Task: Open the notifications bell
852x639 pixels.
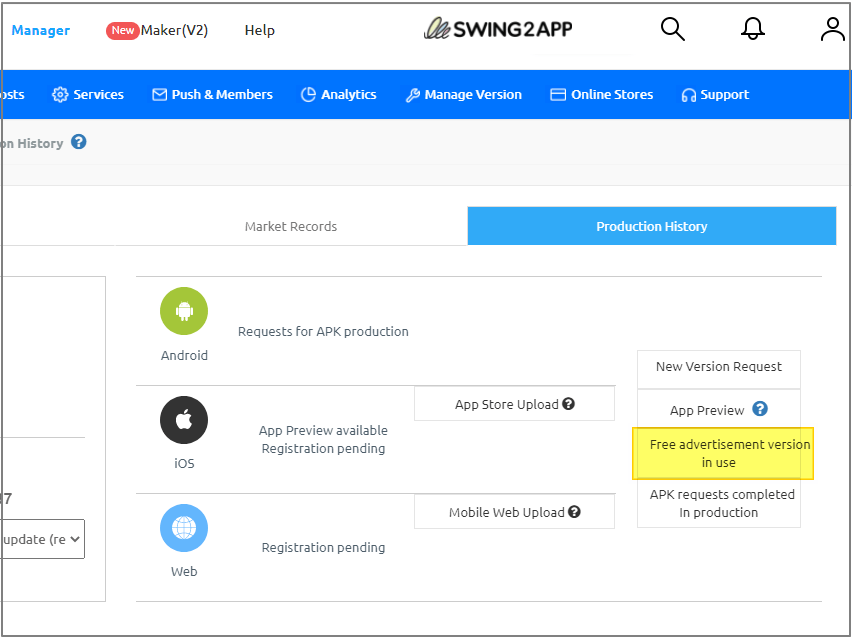Action: pos(752,29)
